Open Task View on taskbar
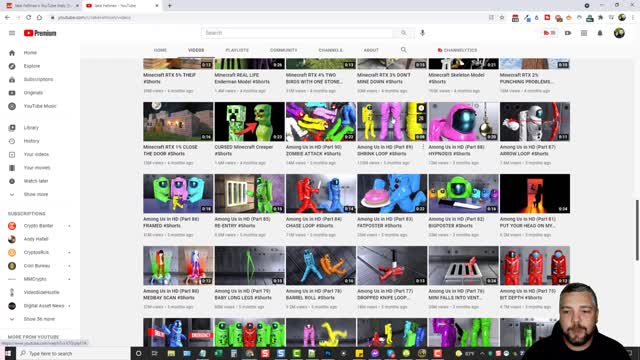The image size is (640, 360). tap(154, 353)
